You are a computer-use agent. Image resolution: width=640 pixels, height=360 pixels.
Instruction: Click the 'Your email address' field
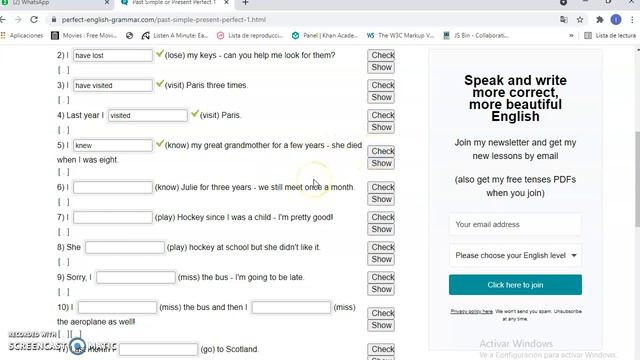pos(515,224)
